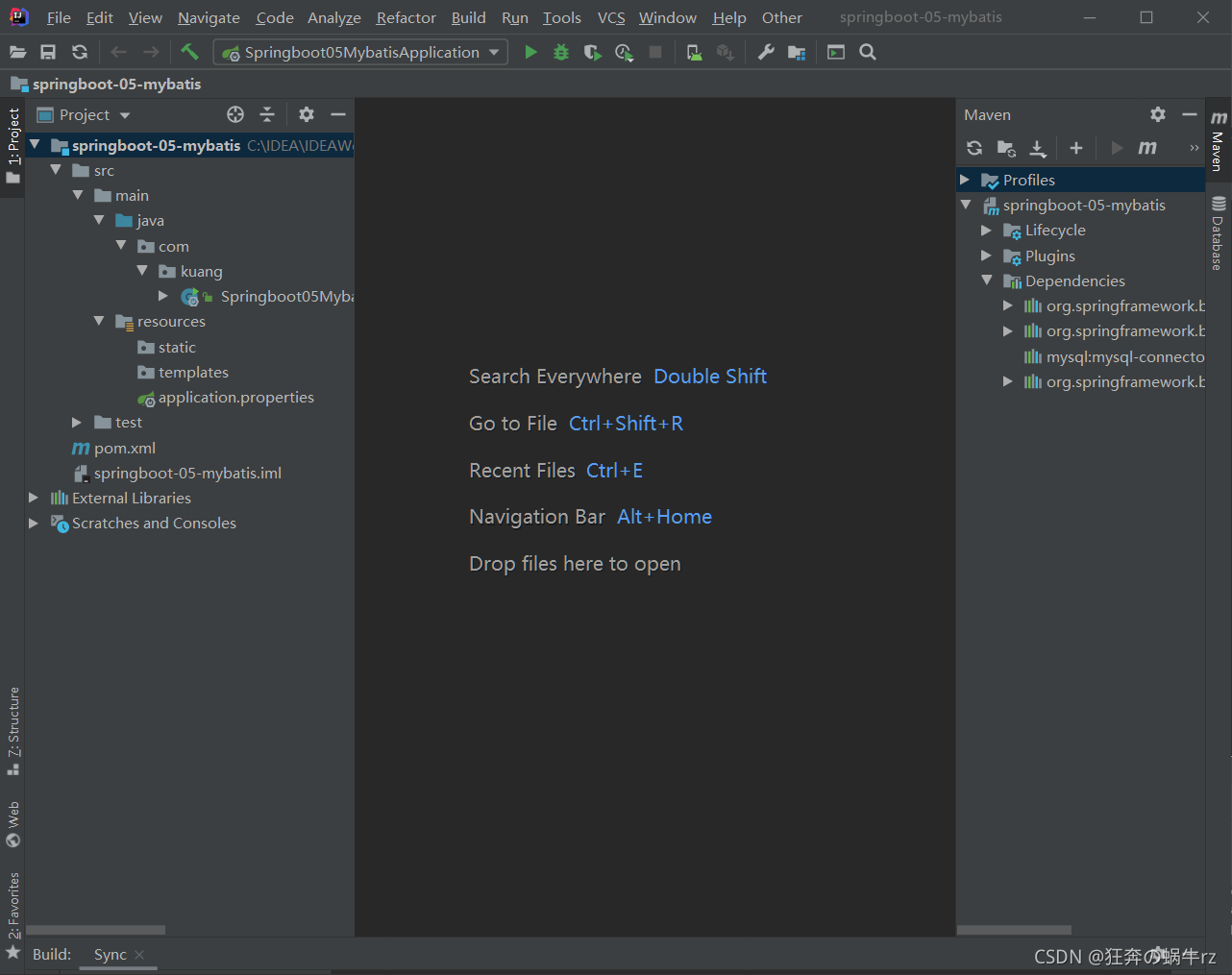Screen dimensions: 1232x975
Task: Click locate/scroll-from-source target icon in Project panel
Action: [x=235, y=114]
